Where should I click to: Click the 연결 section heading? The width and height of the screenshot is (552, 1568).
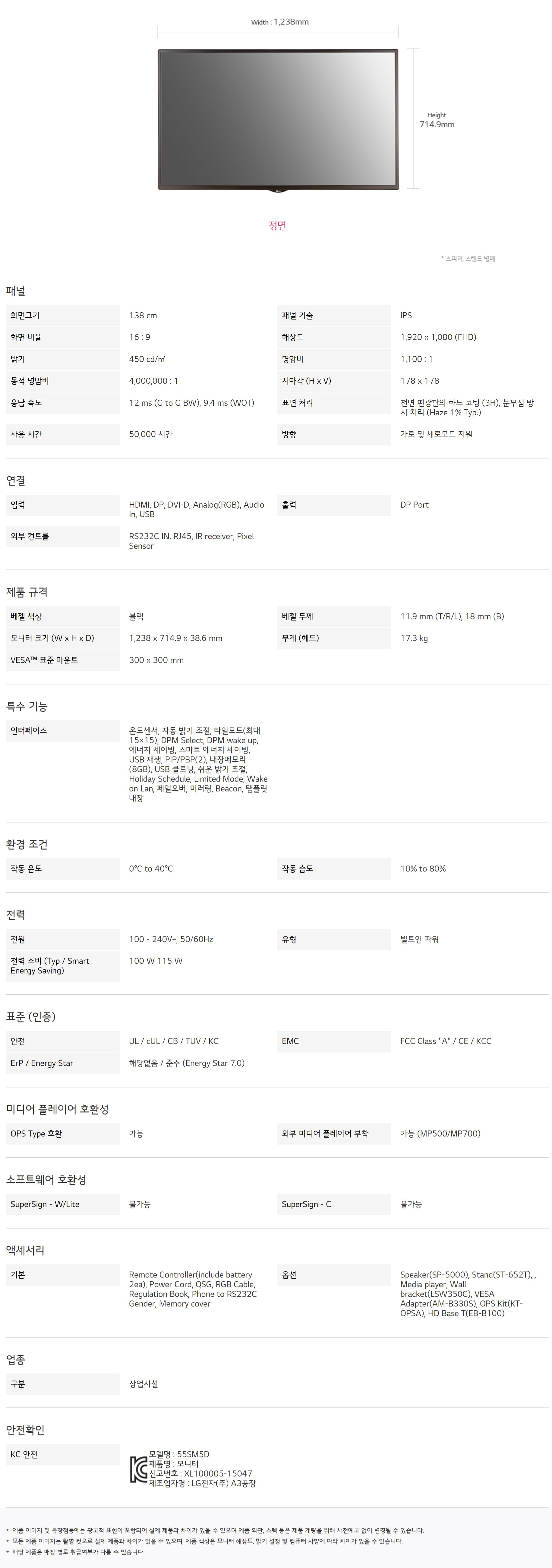pyautogui.click(x=16, y=481)
